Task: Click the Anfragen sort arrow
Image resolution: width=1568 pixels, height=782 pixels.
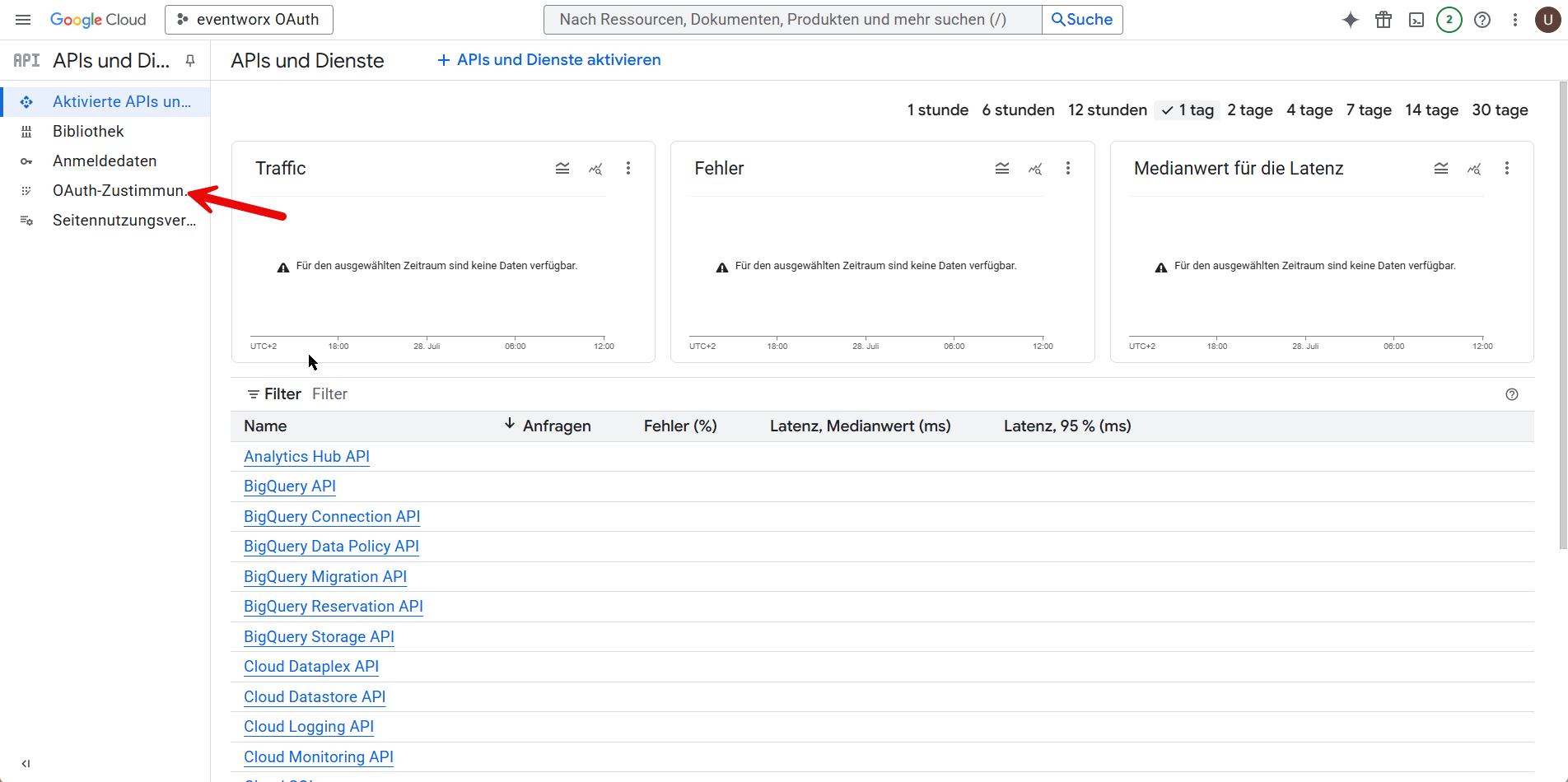Action: coord(510,424)
